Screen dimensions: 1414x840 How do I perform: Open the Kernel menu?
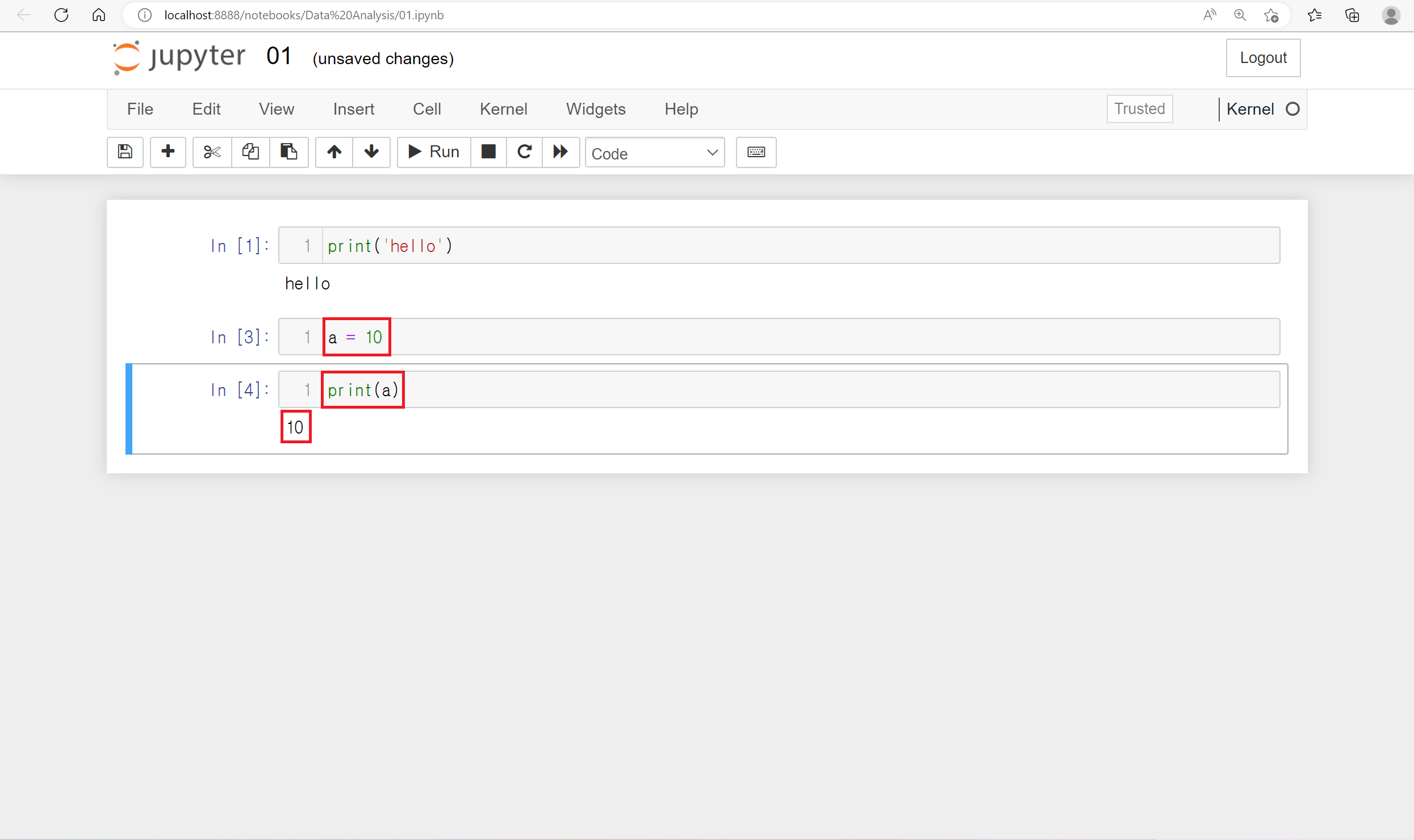503,109
